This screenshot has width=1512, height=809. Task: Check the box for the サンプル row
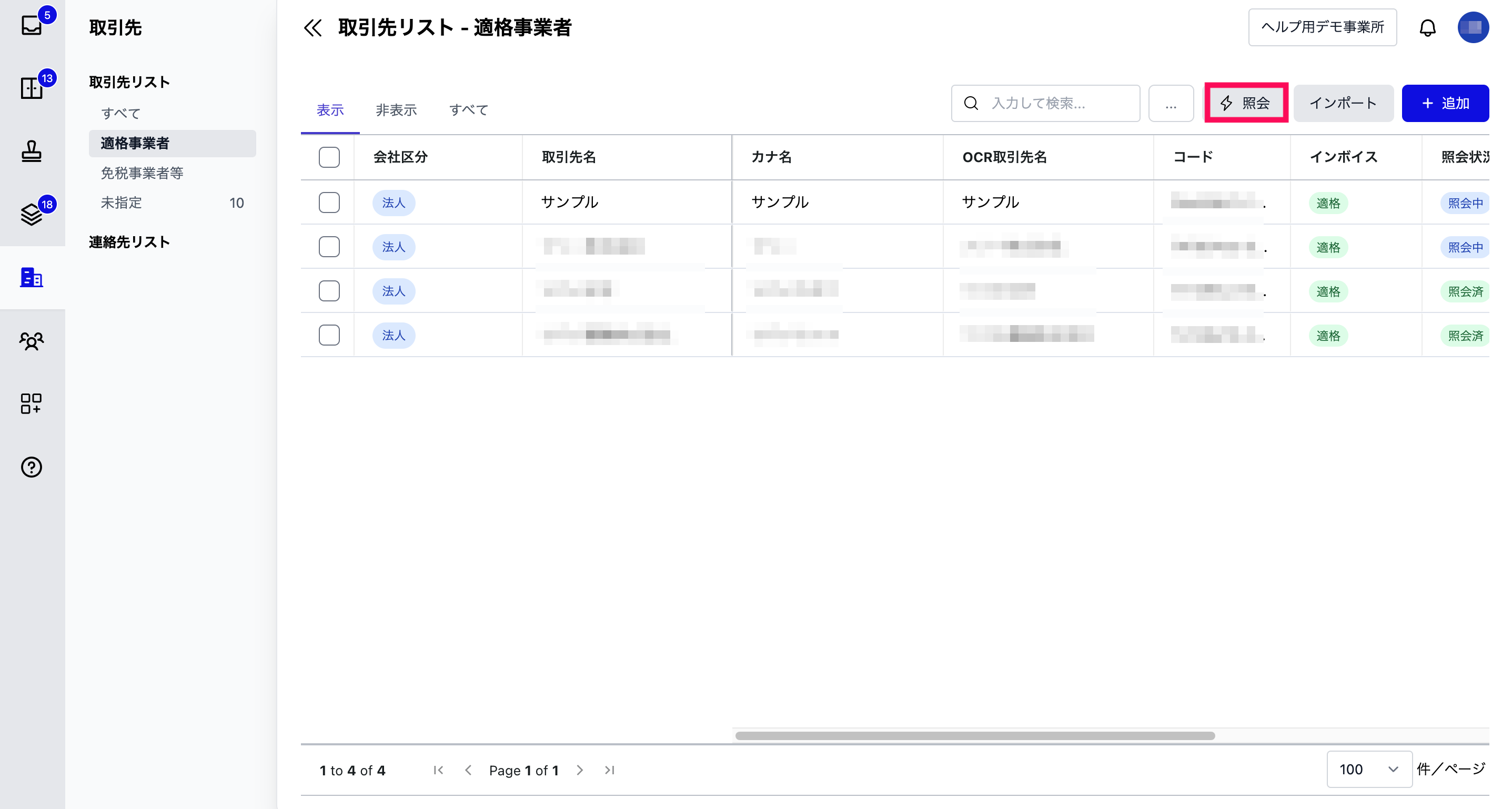pos(329,203)
